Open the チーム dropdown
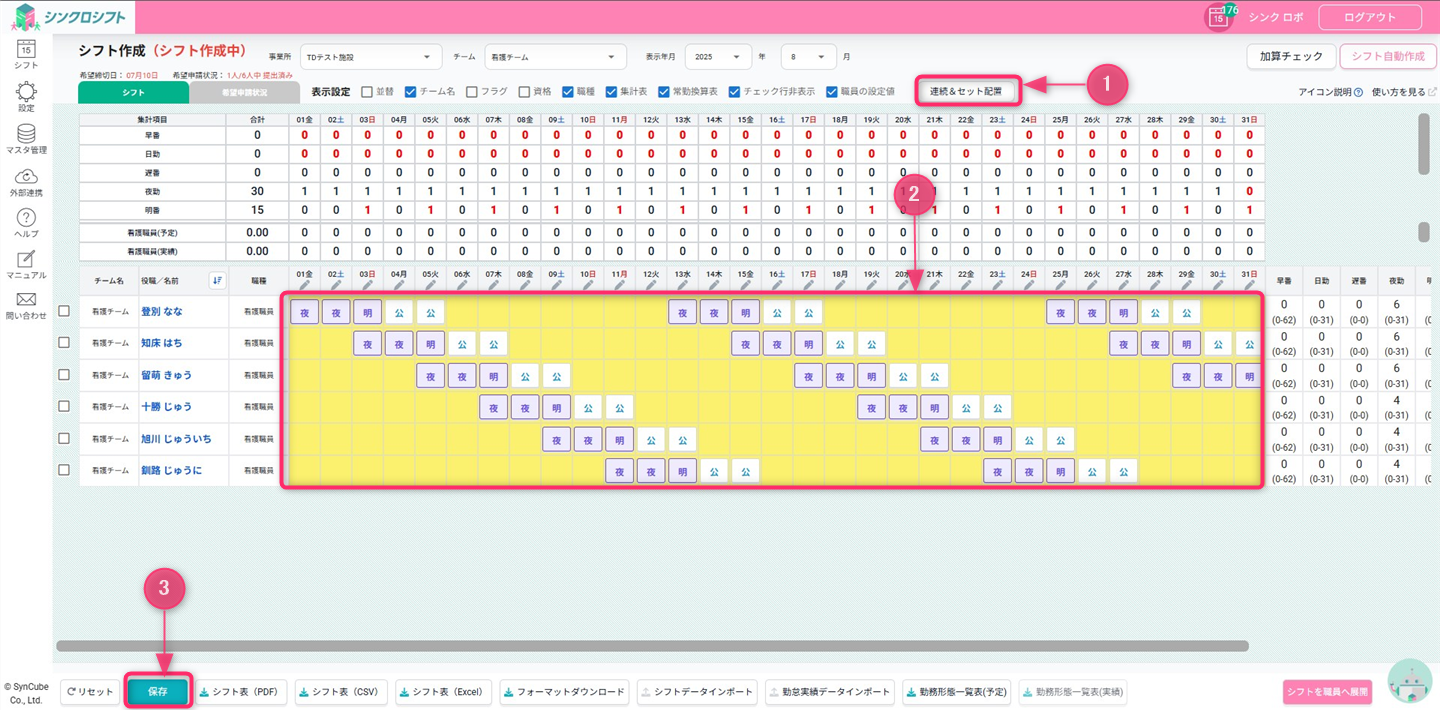The image size is (1440, 710). pos(555,57)
